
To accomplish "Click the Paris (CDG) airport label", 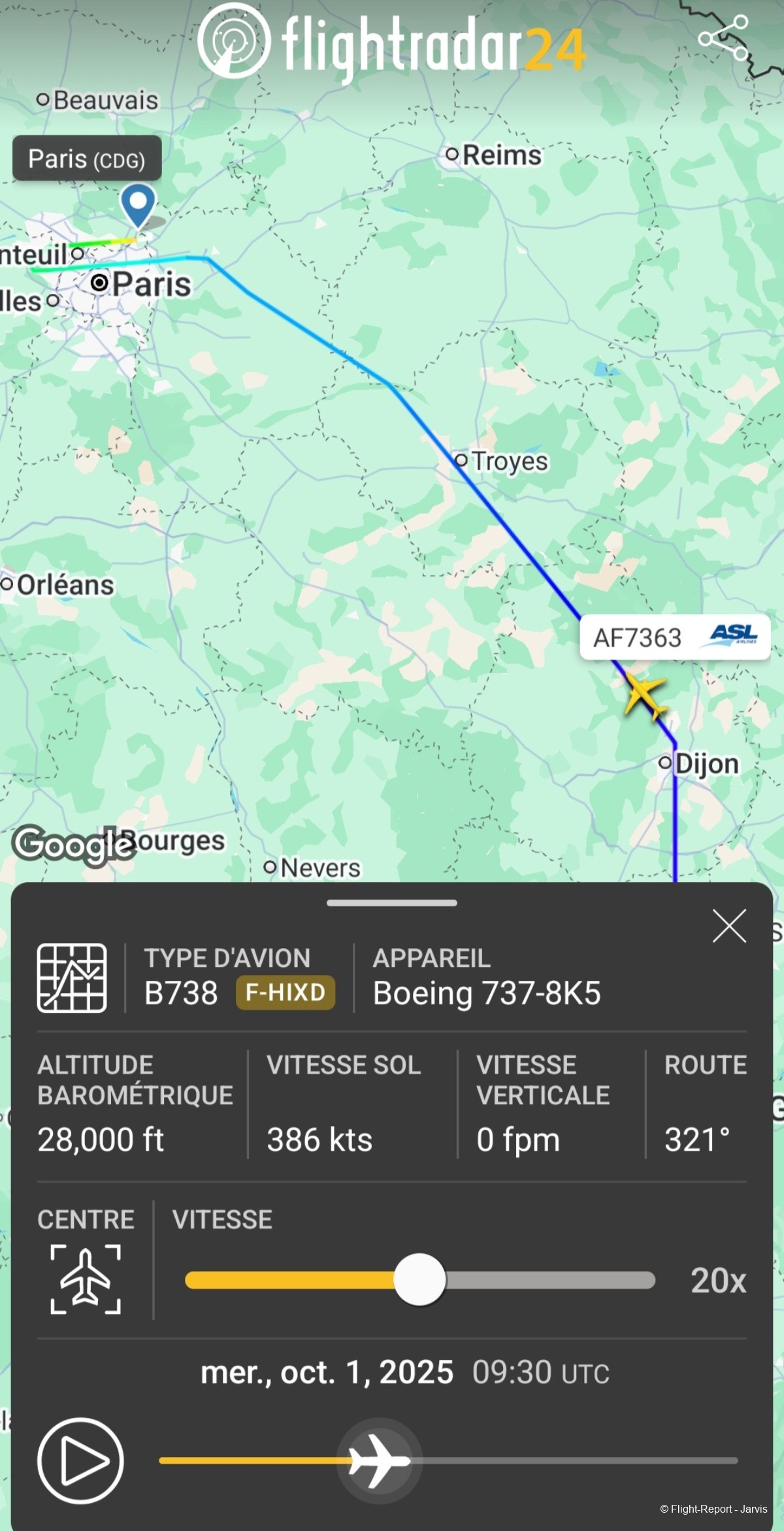I will [87, 159].
